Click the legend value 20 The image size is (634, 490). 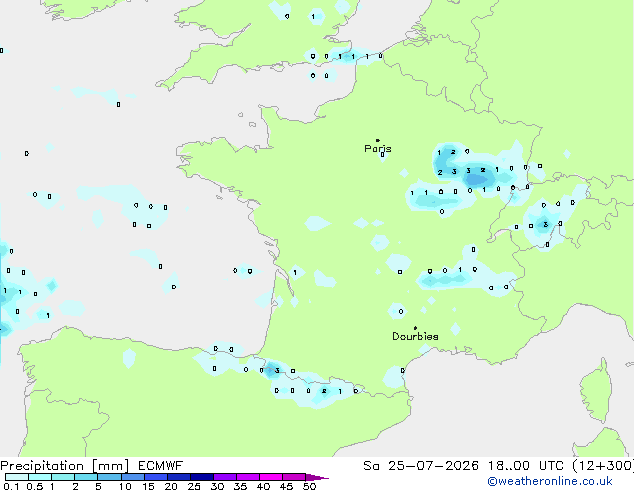coord(171,486)
